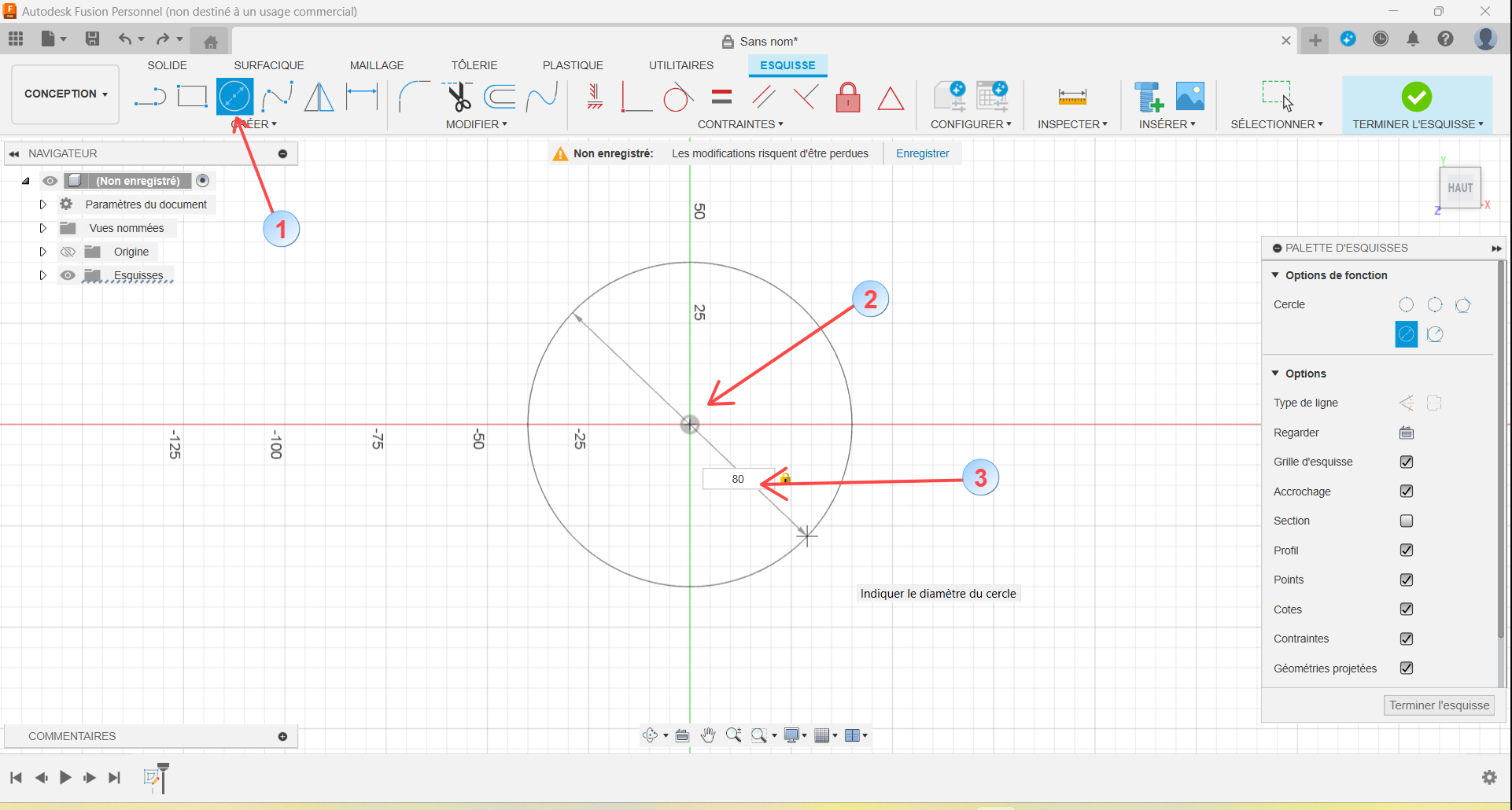Open the data panel grid icon
This screenshot has width=1512, height=810.
(x=16, y=39)
